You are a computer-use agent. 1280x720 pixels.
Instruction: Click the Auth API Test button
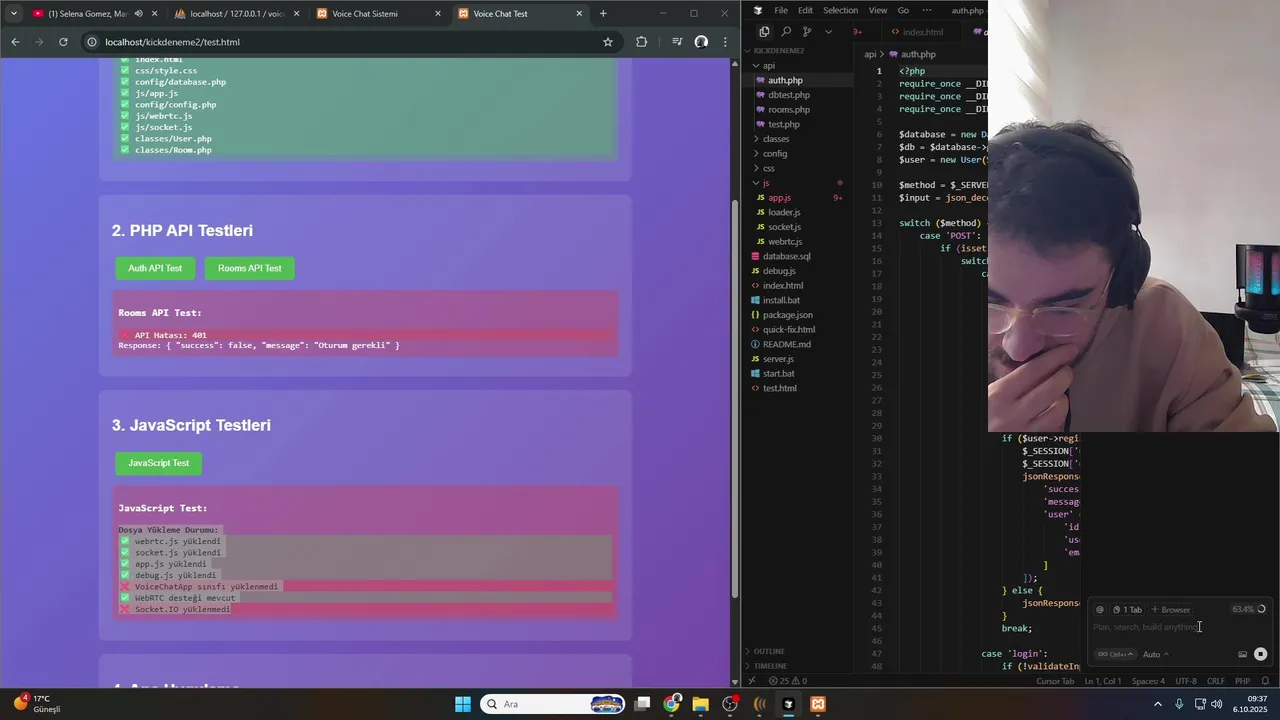point(155,268)
